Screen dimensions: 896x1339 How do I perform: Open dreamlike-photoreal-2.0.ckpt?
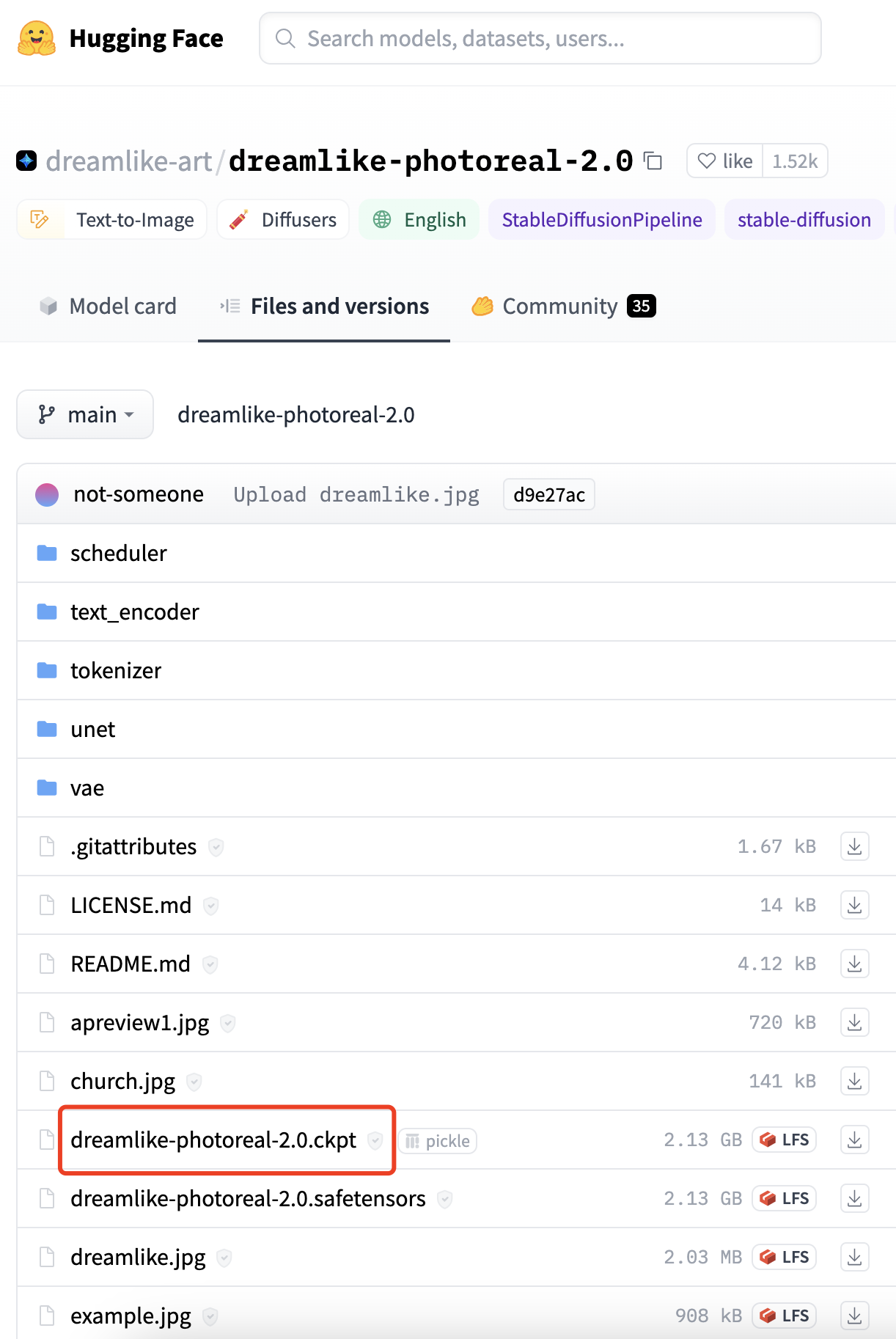pyautogui.click(x=213, y=1140)
